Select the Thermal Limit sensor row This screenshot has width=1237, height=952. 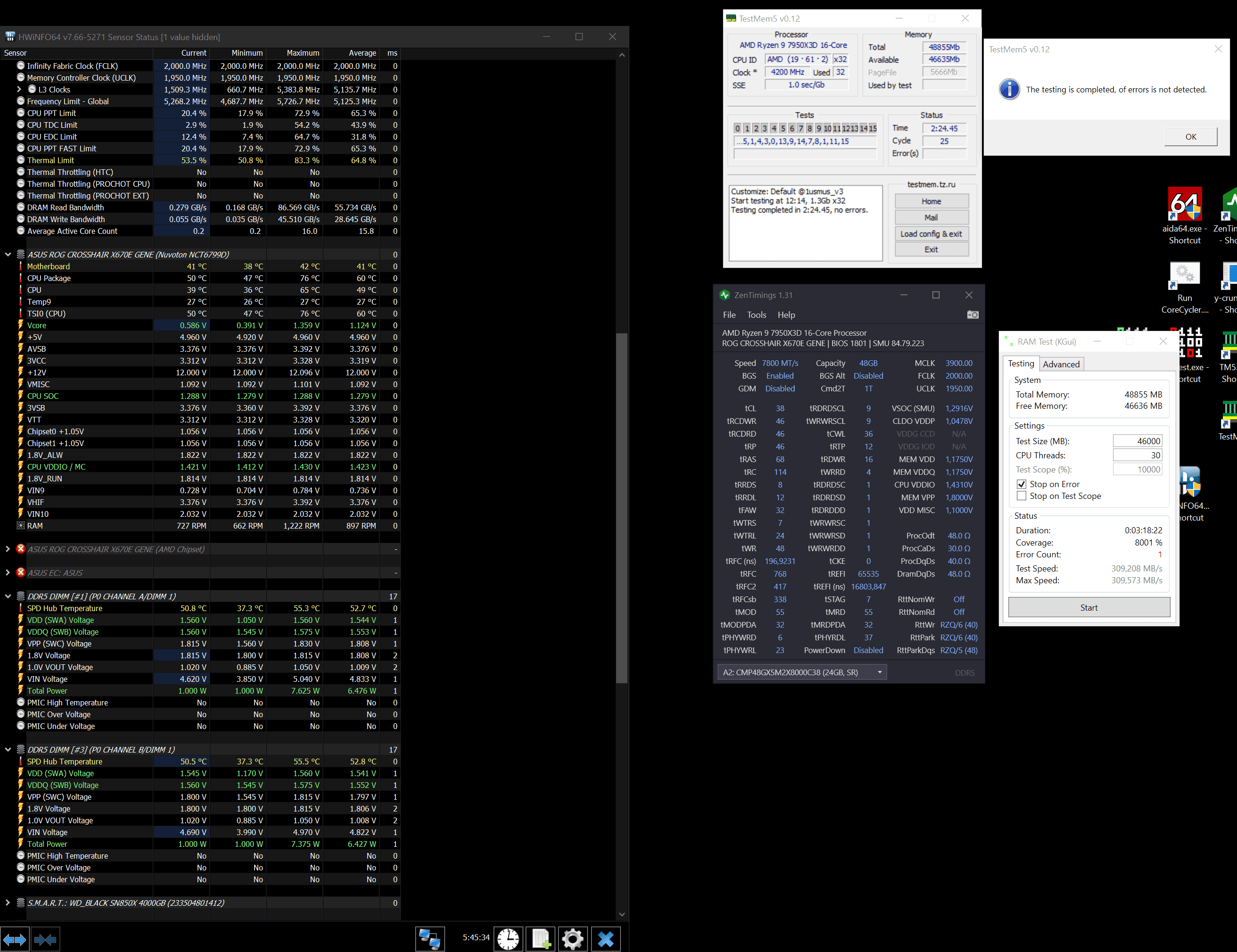[200, 160]
